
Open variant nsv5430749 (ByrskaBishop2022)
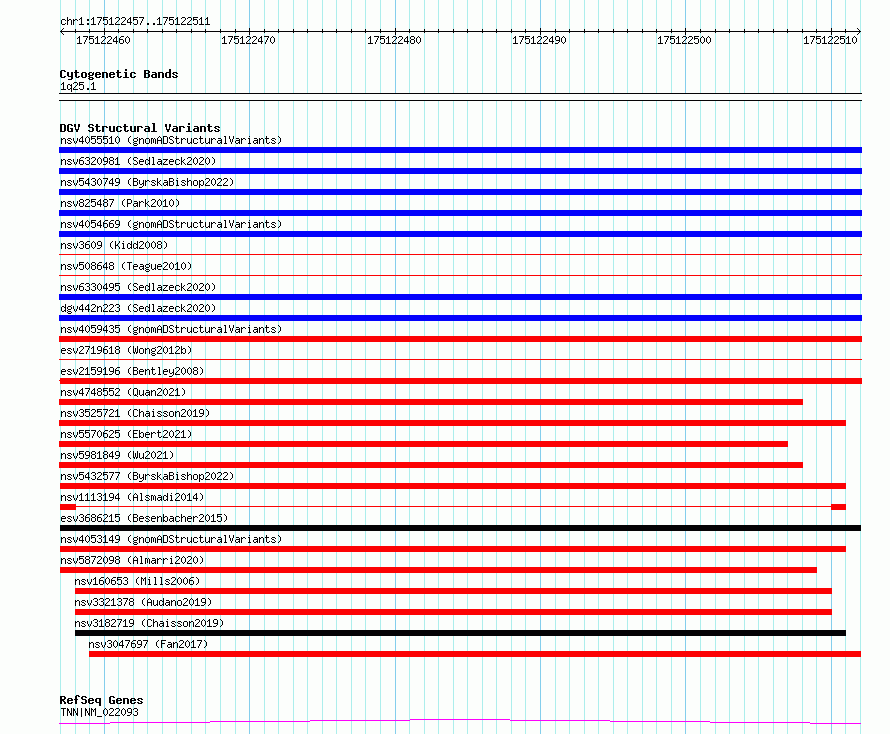point(147,182)
